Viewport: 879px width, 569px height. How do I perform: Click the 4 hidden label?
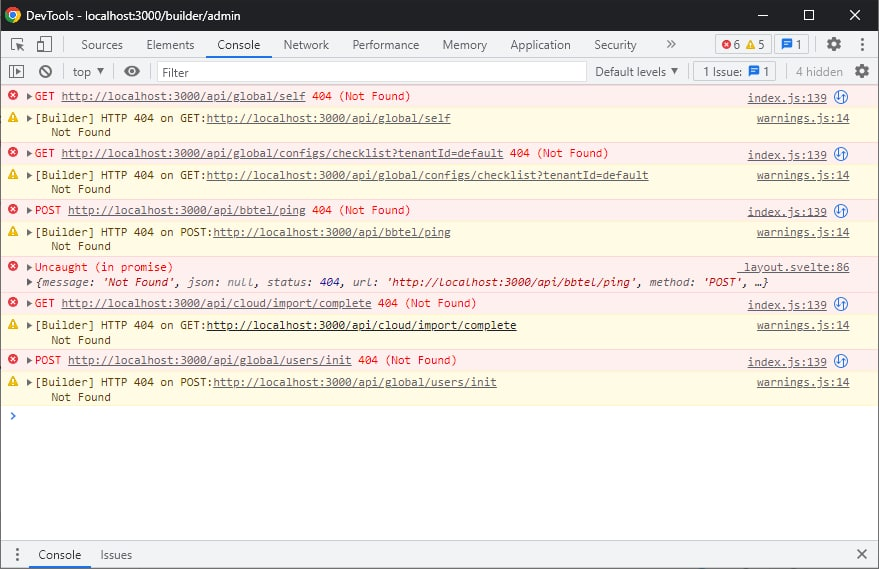pos(818,72)
